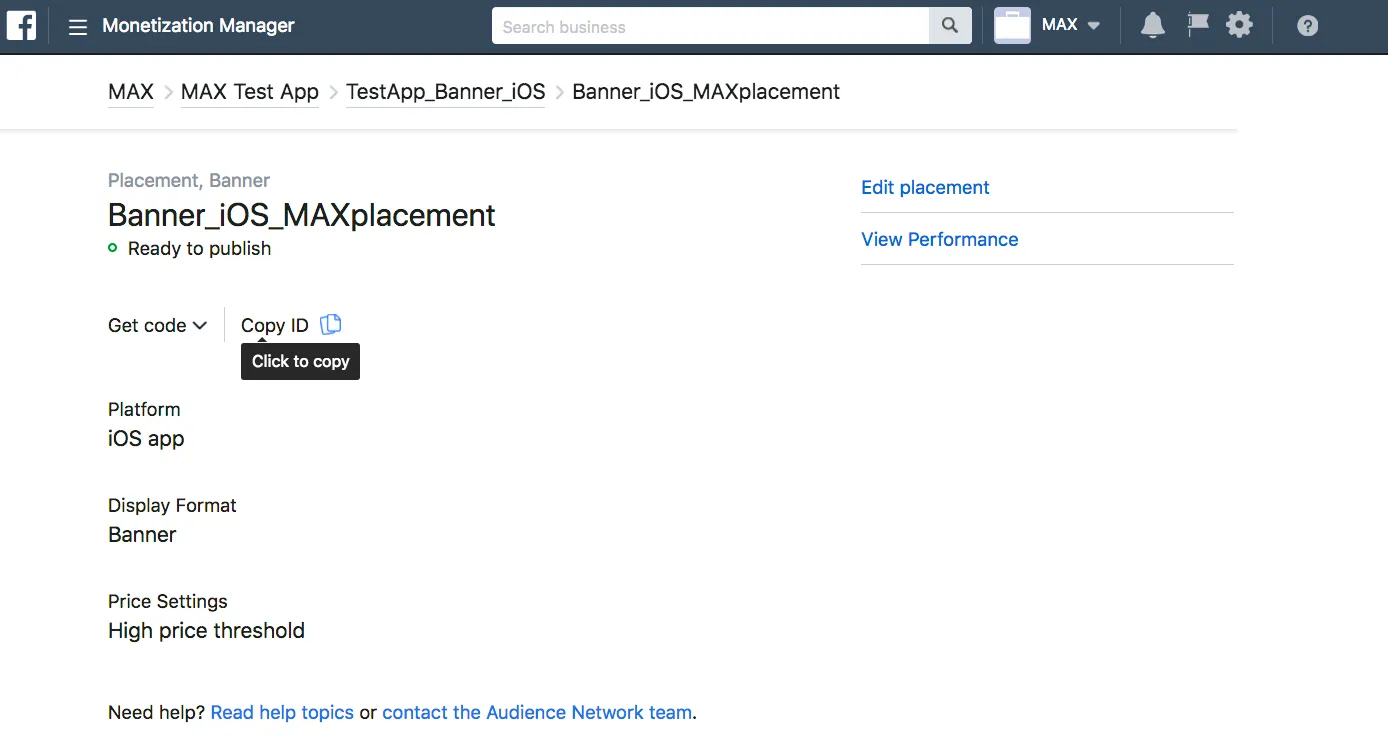
Task: Click the search magnifying glass icon
Action: [x=948, y=25]
